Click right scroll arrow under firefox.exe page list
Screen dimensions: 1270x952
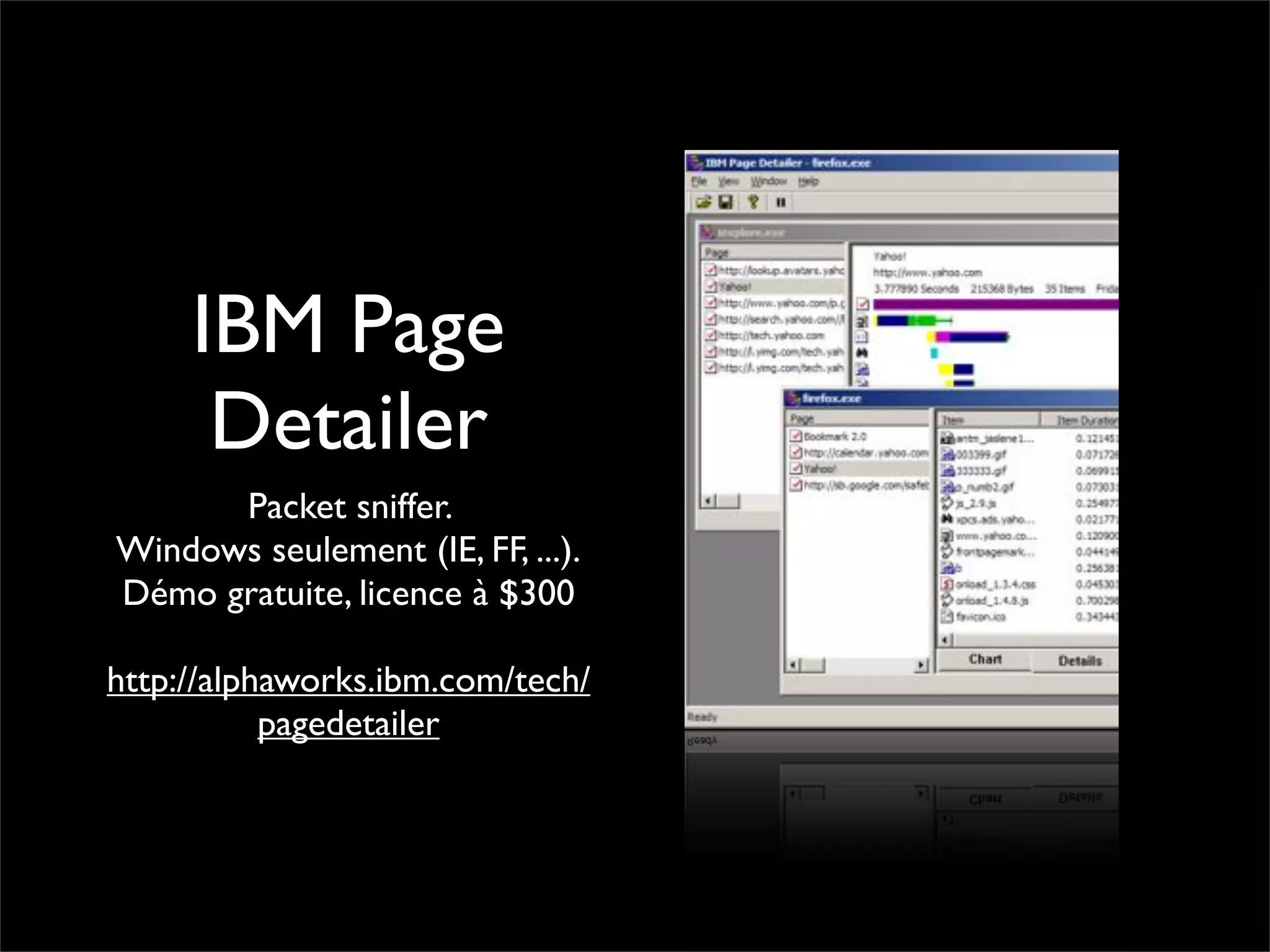[922, 666]
